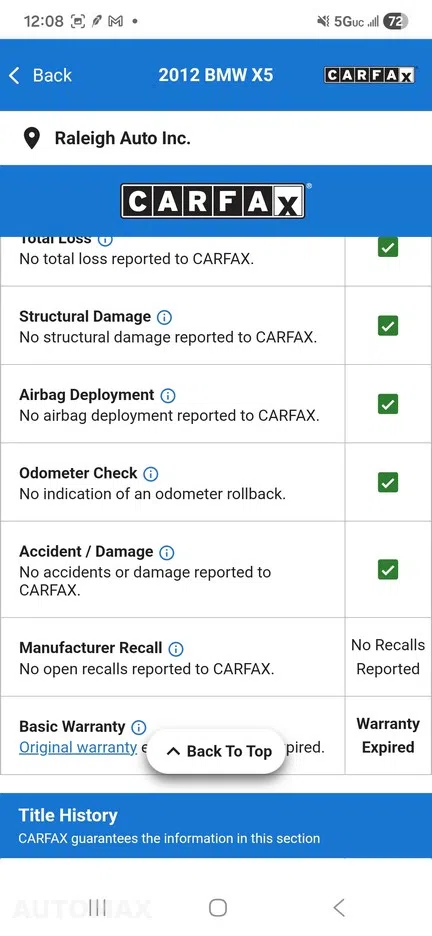This screenshot has height=936, width=432.
Task: Click the Structural Damage green checkmark
Action: point(388,325)
